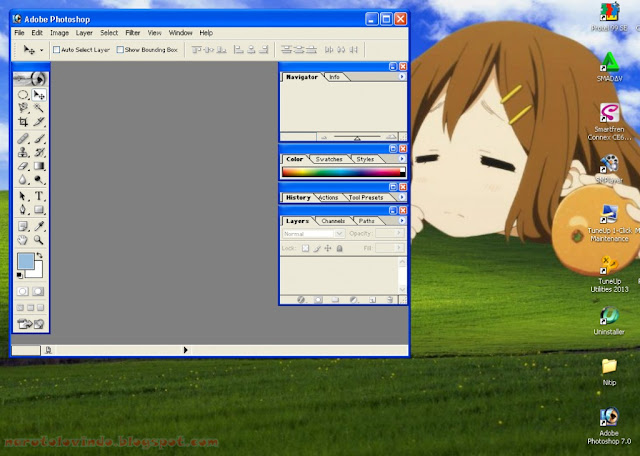Select the Crop tool
The image size is (640, 456).
point(23,121)
